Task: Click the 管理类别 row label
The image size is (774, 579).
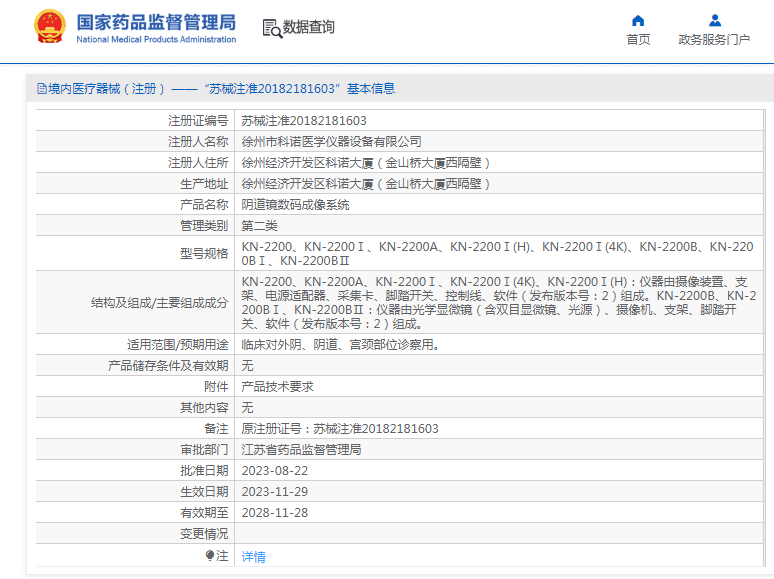Action: (204, 226)
